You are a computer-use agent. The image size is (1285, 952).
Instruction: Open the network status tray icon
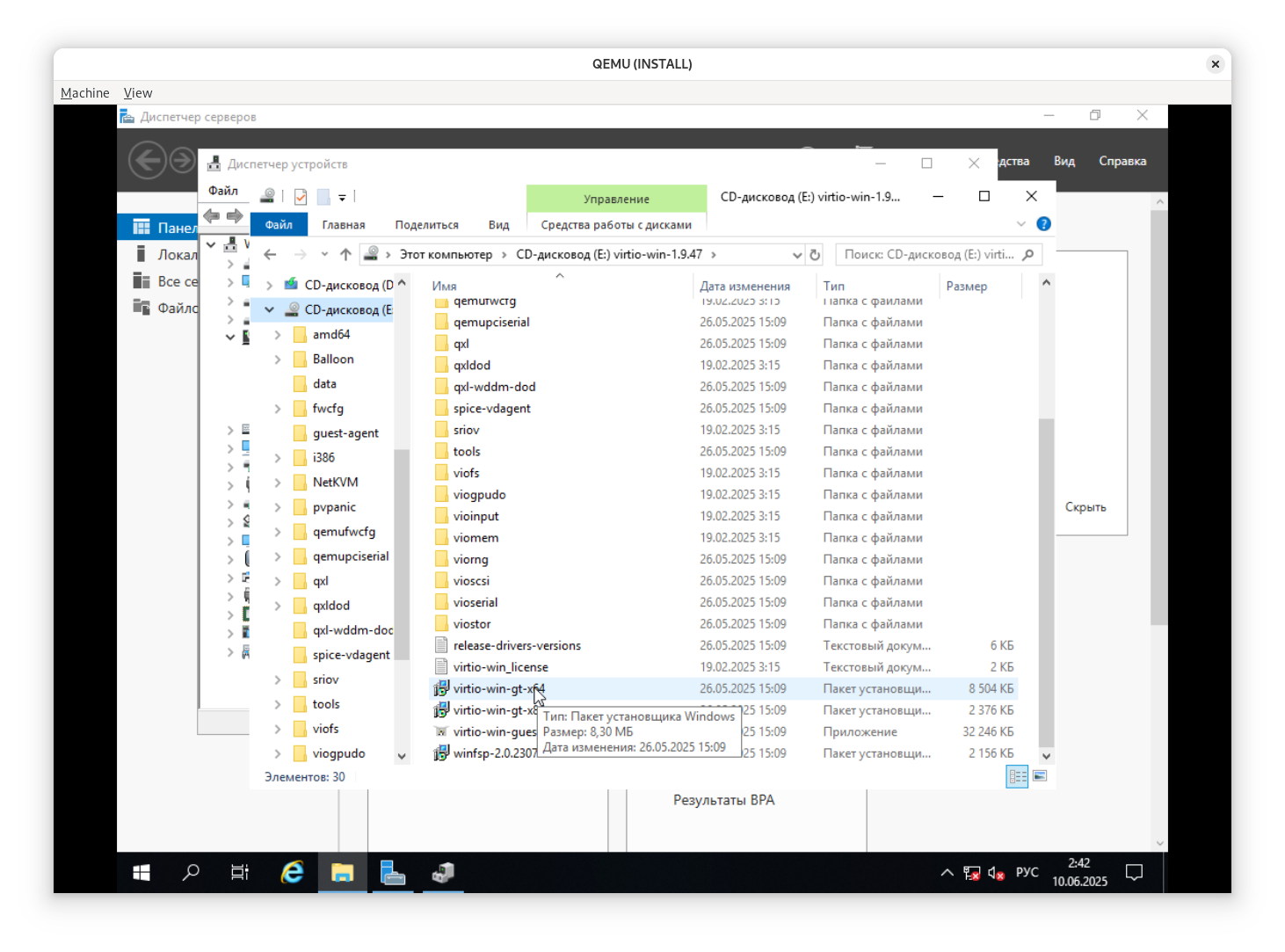971,873
